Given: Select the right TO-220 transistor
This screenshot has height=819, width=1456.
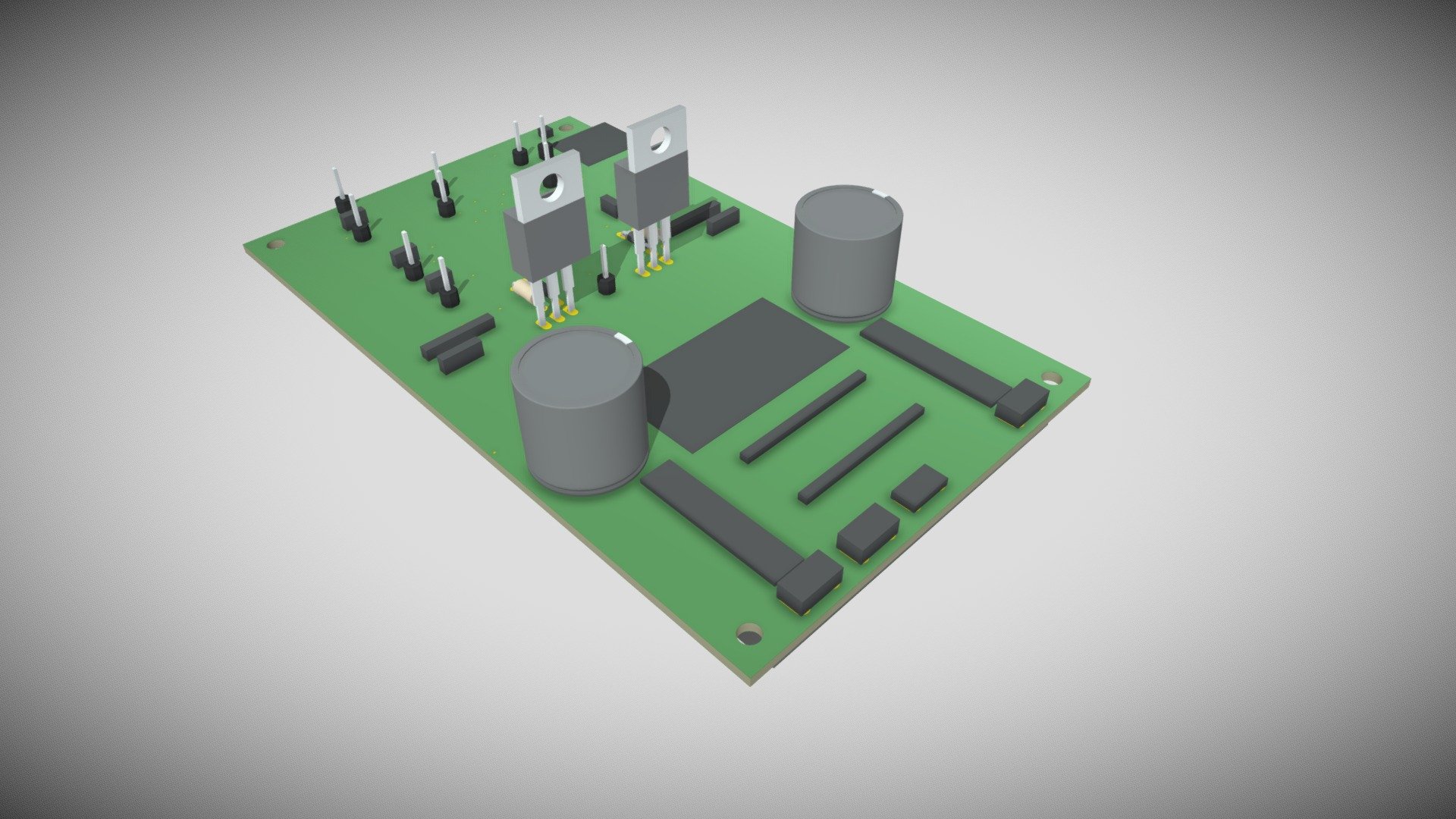Looking at the screenshot, I should 656,190.
